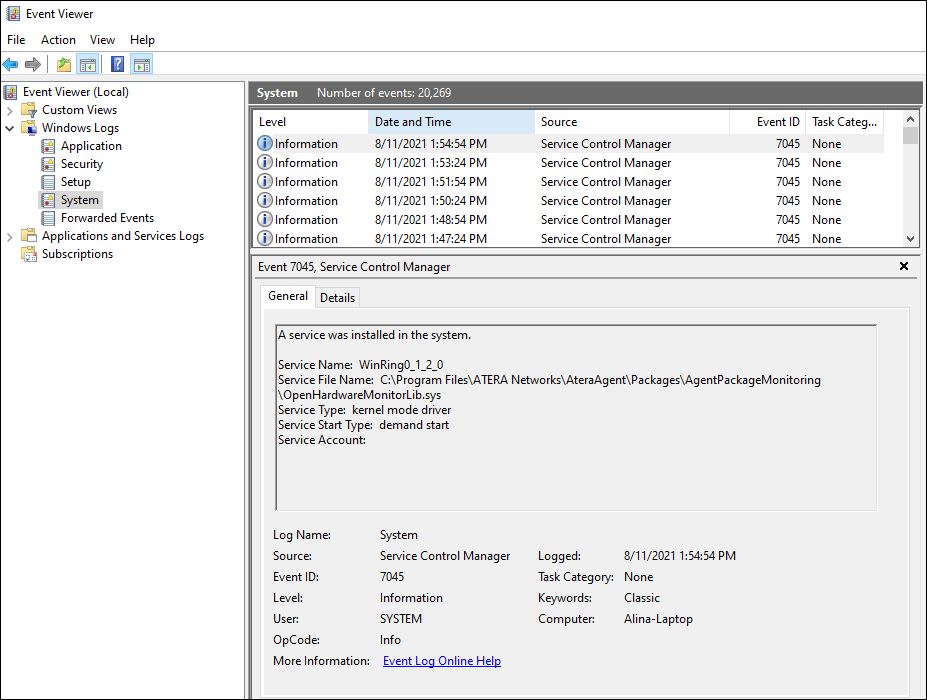Click the Up One Level folder icon
Screen dimensions: 927x700
(x=64, y=64)
